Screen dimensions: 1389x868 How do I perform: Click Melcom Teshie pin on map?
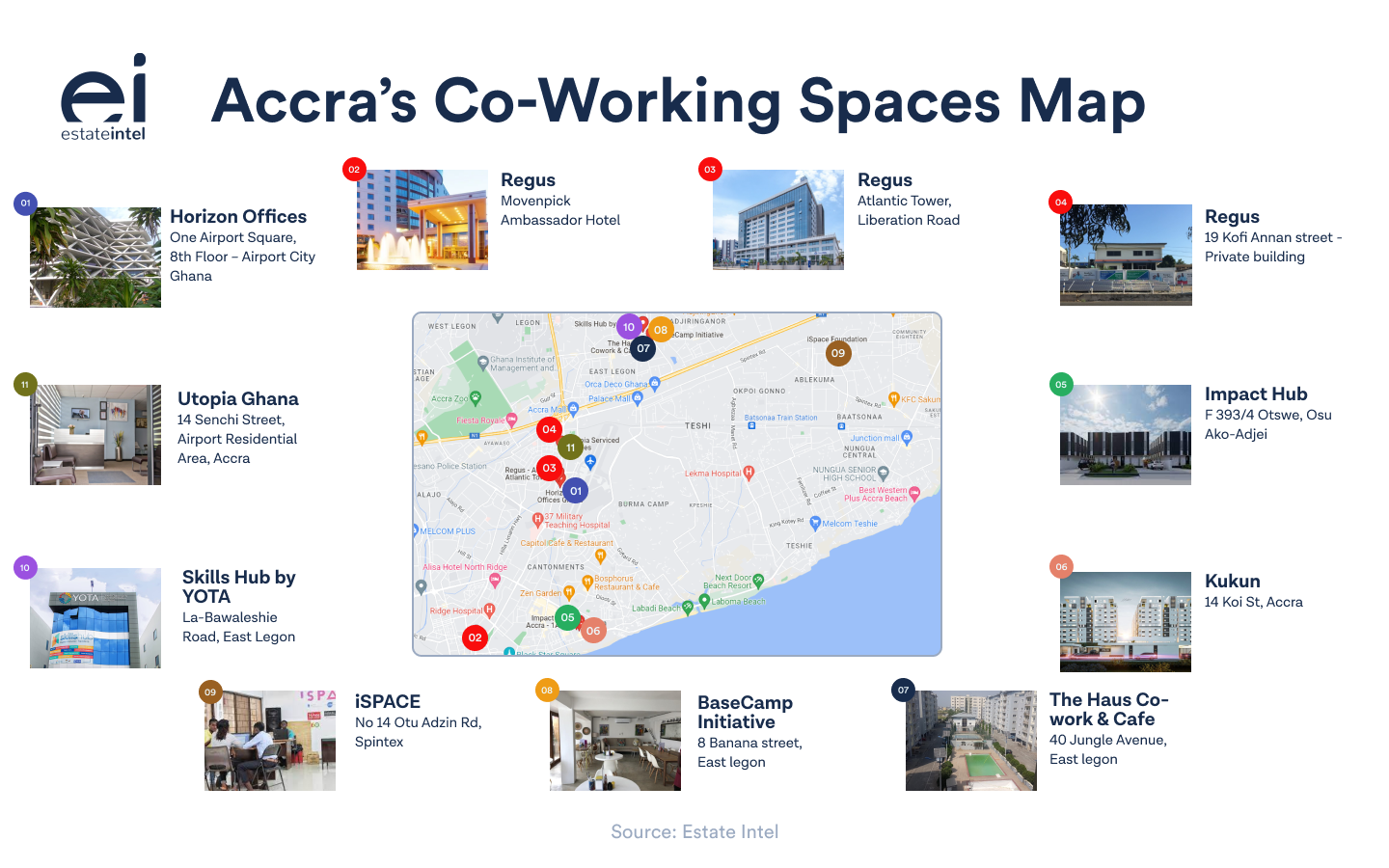pyautogui.click(x=815, y=523)
